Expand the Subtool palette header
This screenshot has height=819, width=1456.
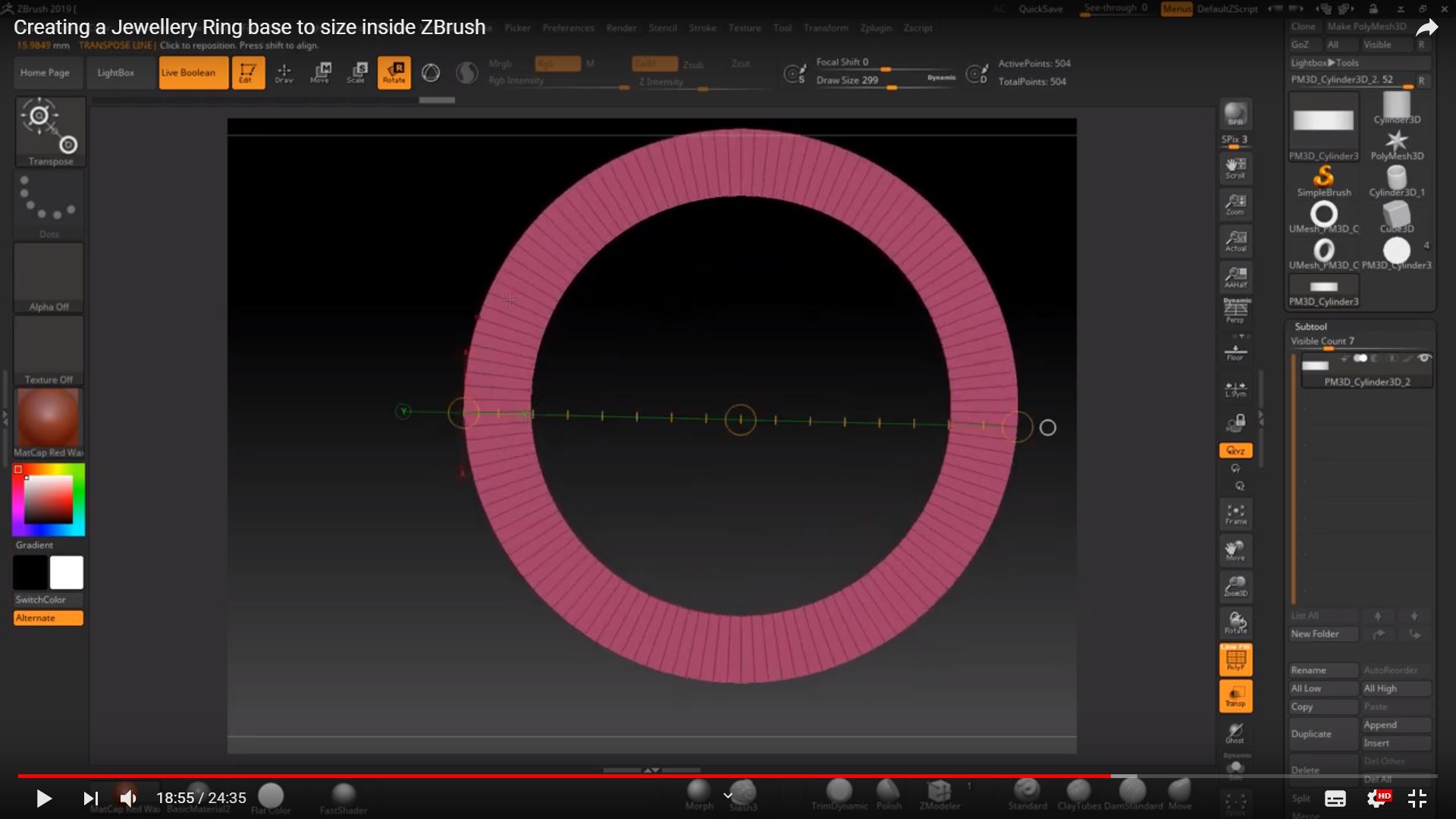1310,326
